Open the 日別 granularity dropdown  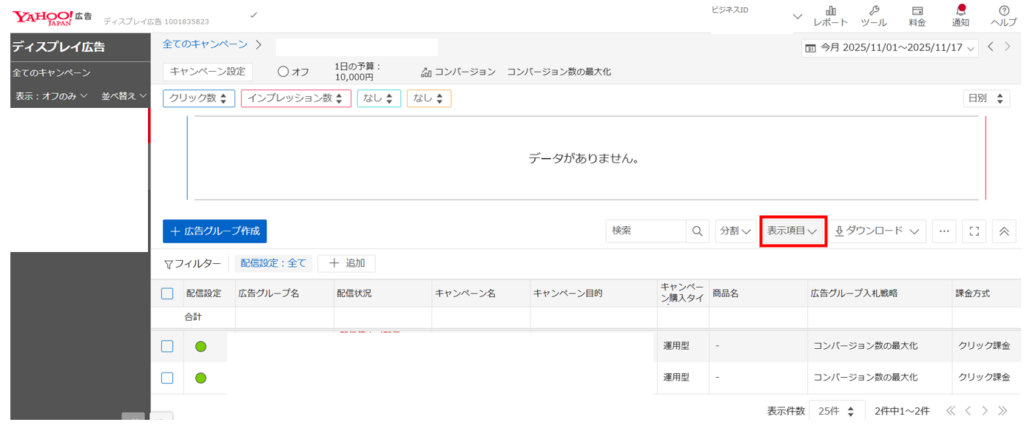click(x=986, y=99)
